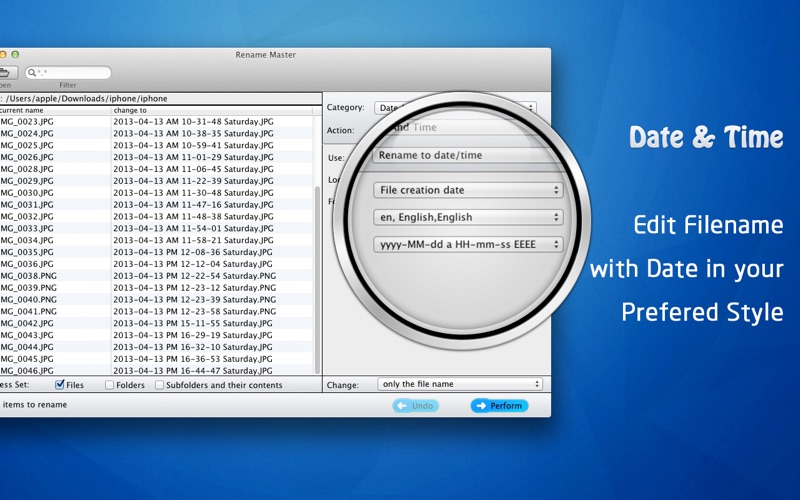Enable Subfolders and their contents checkbox
The width and height of the screenshot is (800, 500).
(160, 385)
